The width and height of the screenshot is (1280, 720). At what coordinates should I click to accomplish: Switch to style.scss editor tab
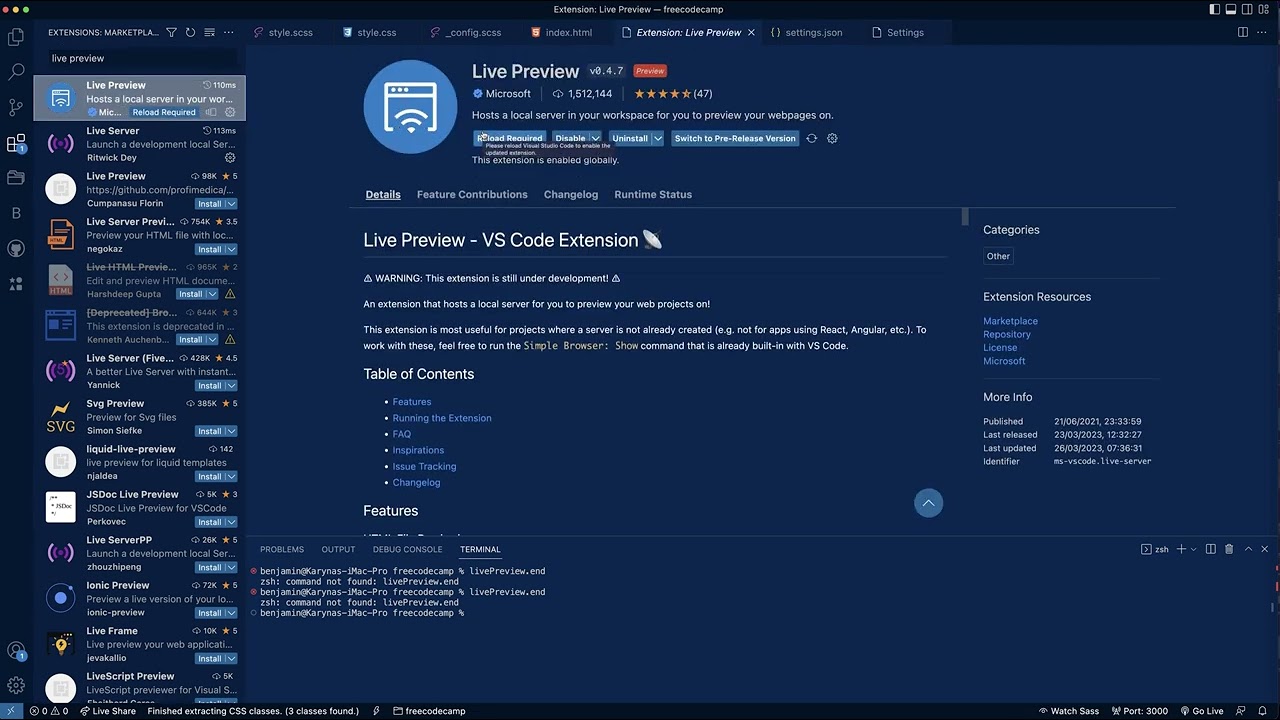289,33
